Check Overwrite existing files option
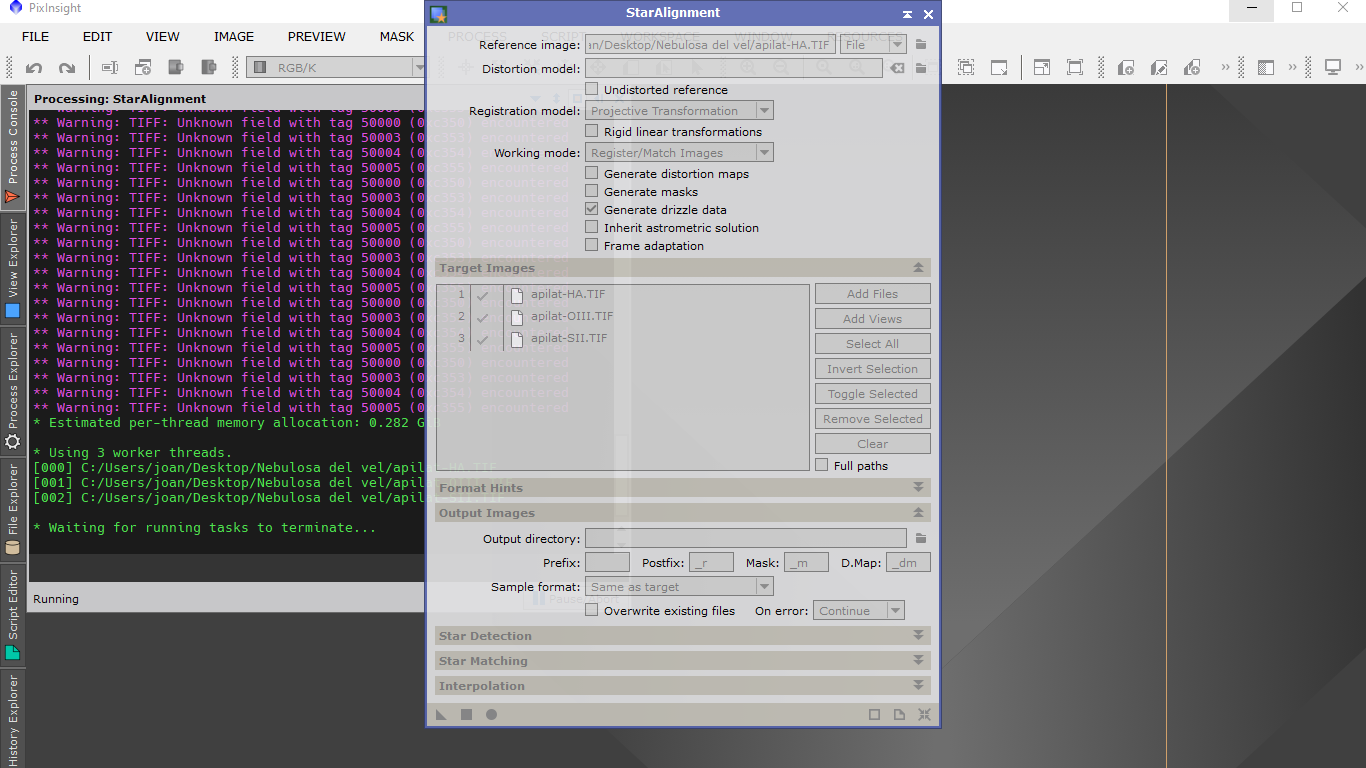The height and width of the screenshot is (768, 1366). pos(592,611)
